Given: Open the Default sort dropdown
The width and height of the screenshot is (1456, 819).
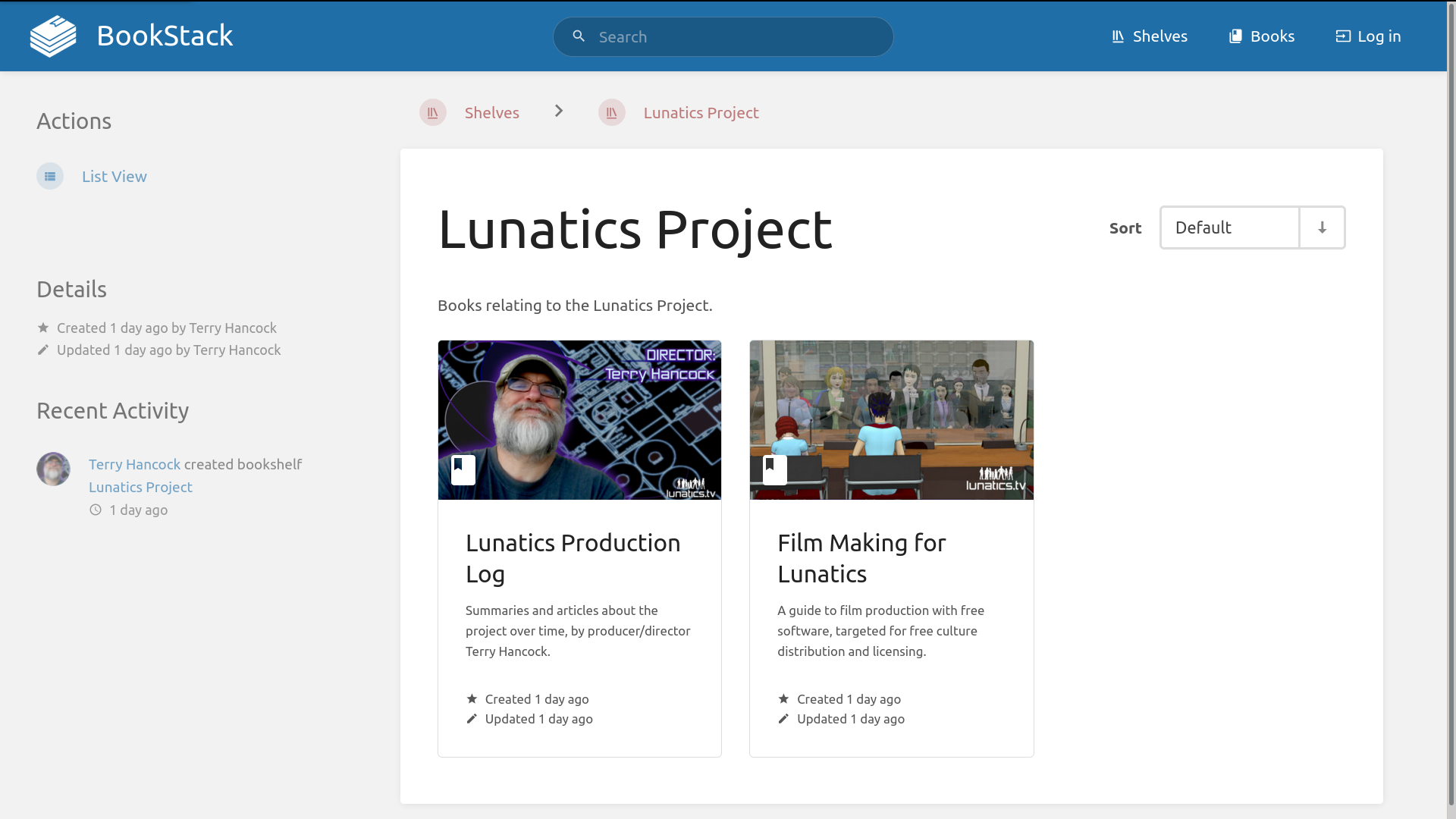Looking at the screenshot, I should [1229, 227].
